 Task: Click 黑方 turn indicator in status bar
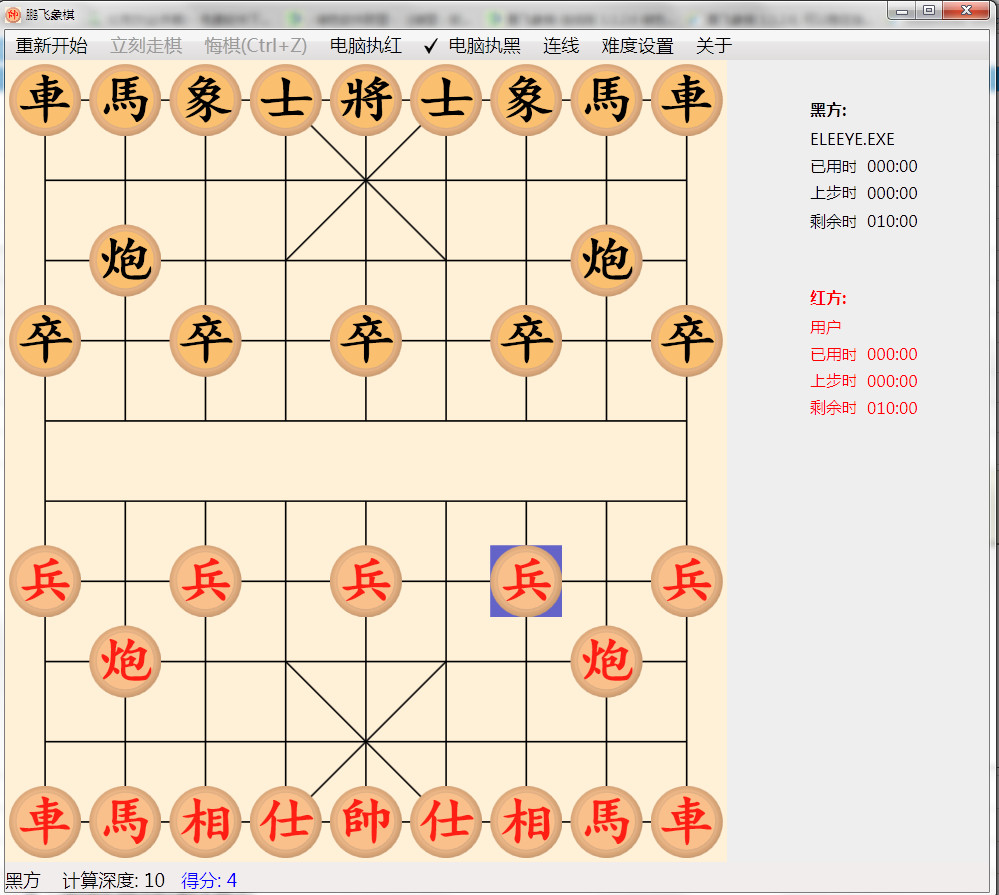(22, 880)
